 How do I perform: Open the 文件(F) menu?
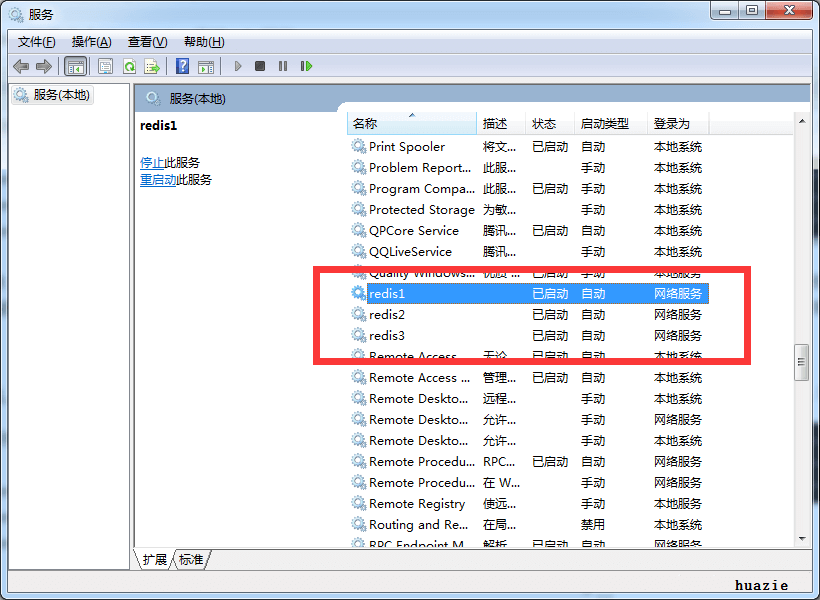(x=37, y=42)
